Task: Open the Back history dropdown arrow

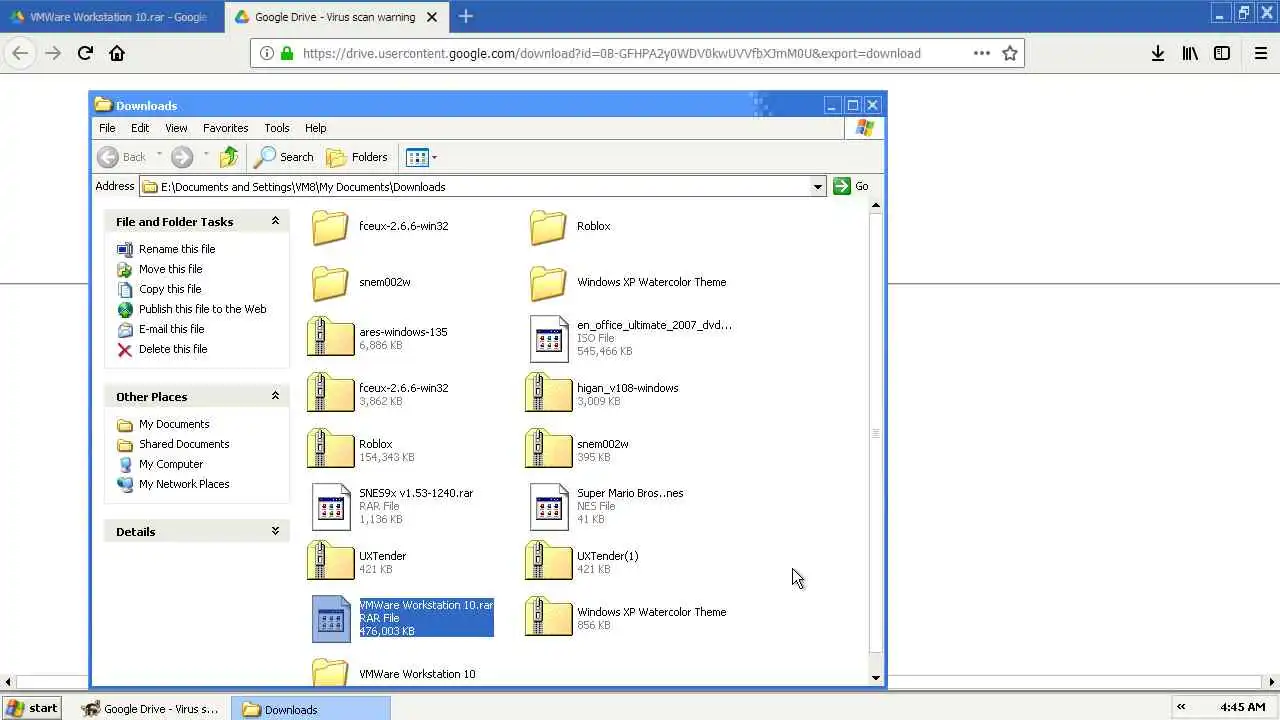Action: tap(159, 155)
